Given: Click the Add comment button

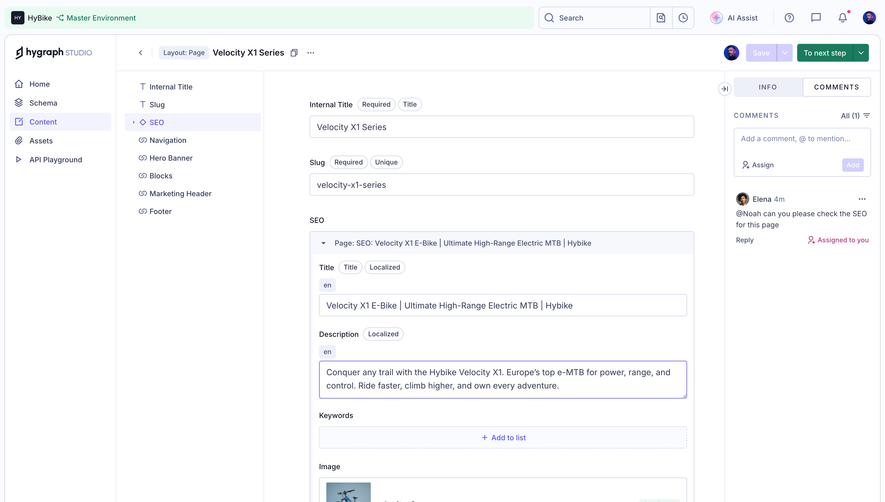Looking at the screenshot, I should (853, 165).
